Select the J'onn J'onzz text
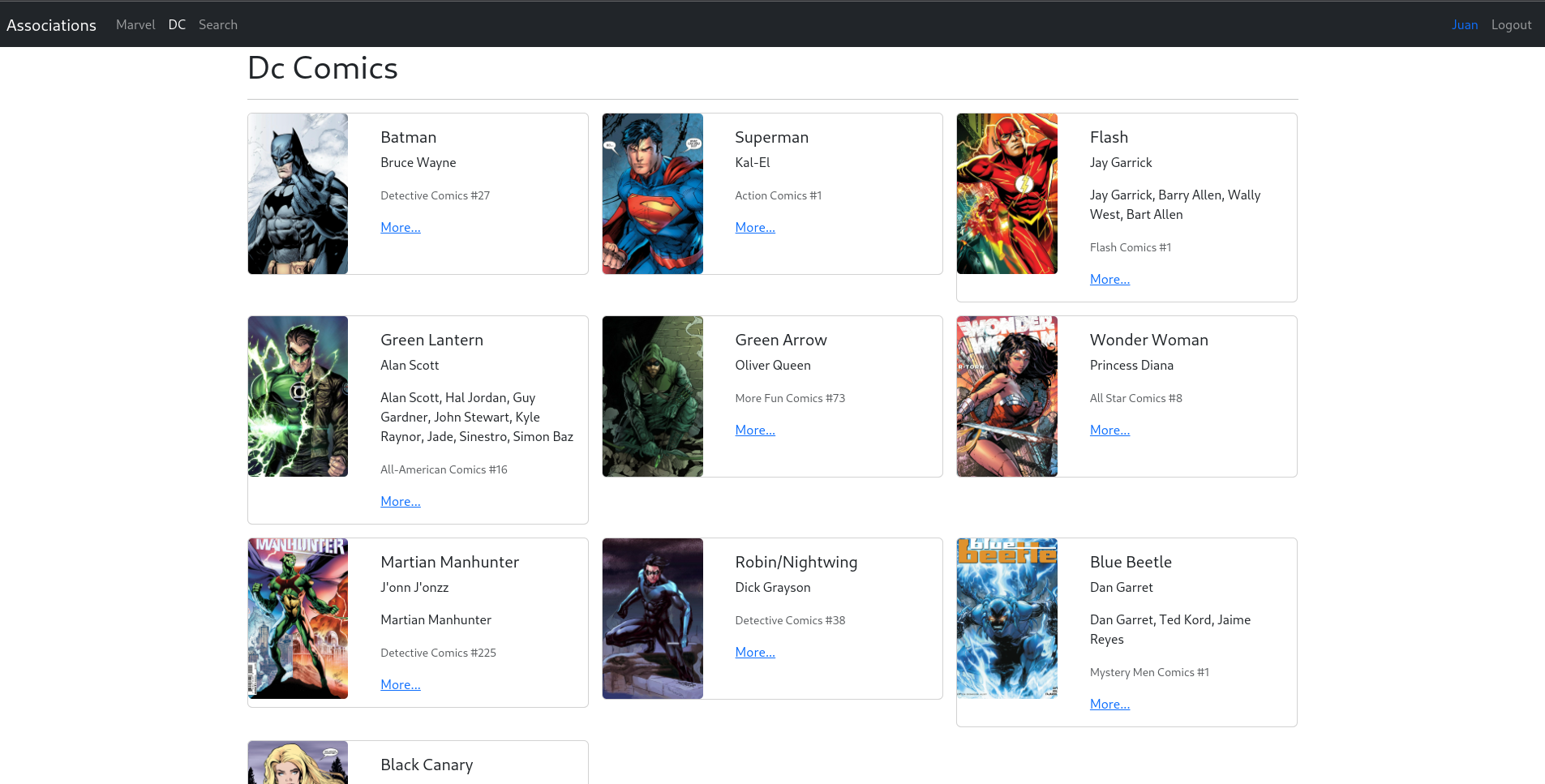Screen dimensions: 1545x784 point(414,588)
